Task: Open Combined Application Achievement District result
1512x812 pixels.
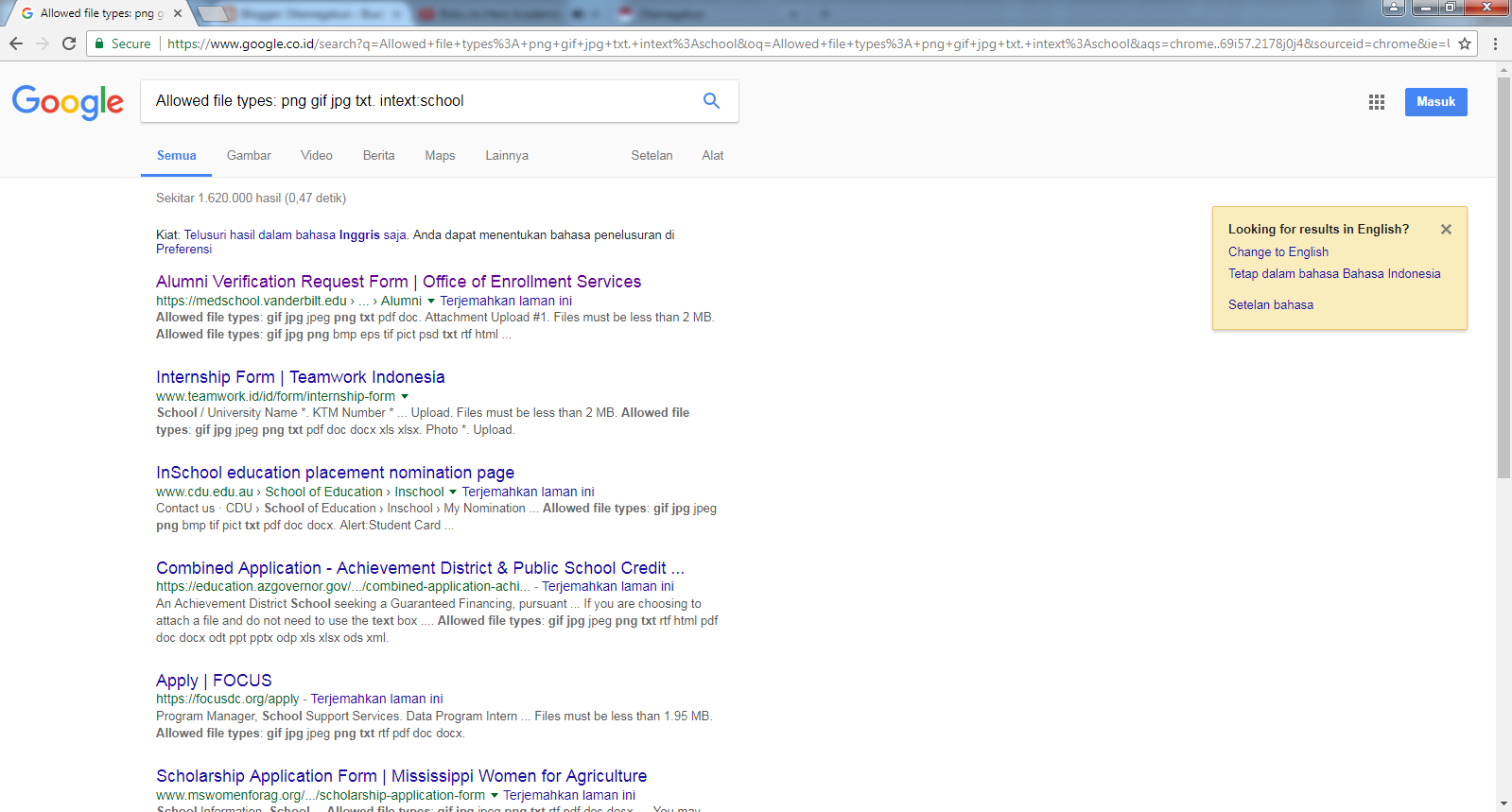Action: point(420,568)
